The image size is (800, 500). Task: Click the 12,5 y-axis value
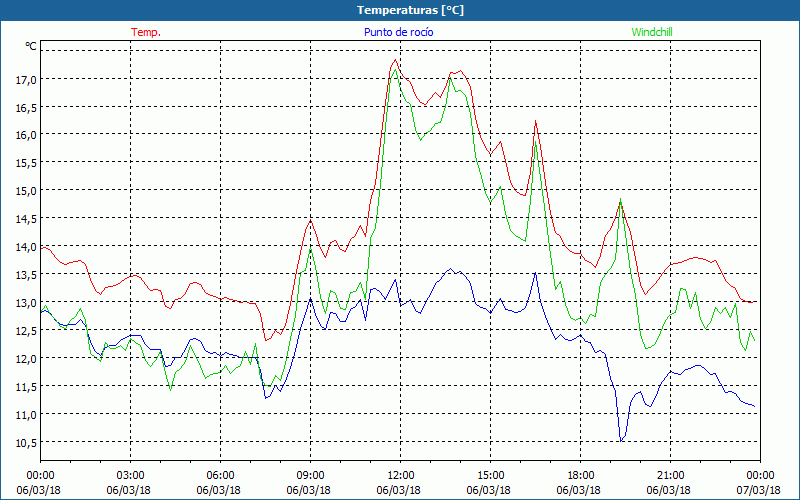(x=26, y=330)
